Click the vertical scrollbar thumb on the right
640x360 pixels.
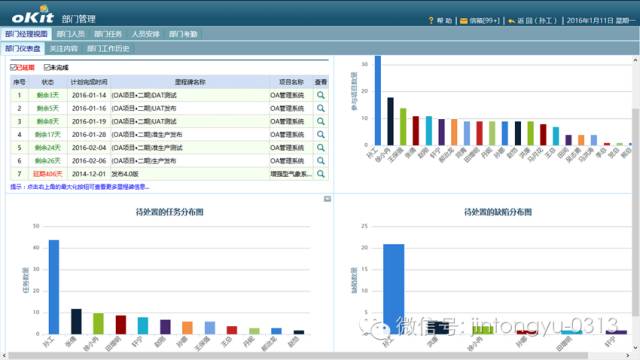click(636, 212)
